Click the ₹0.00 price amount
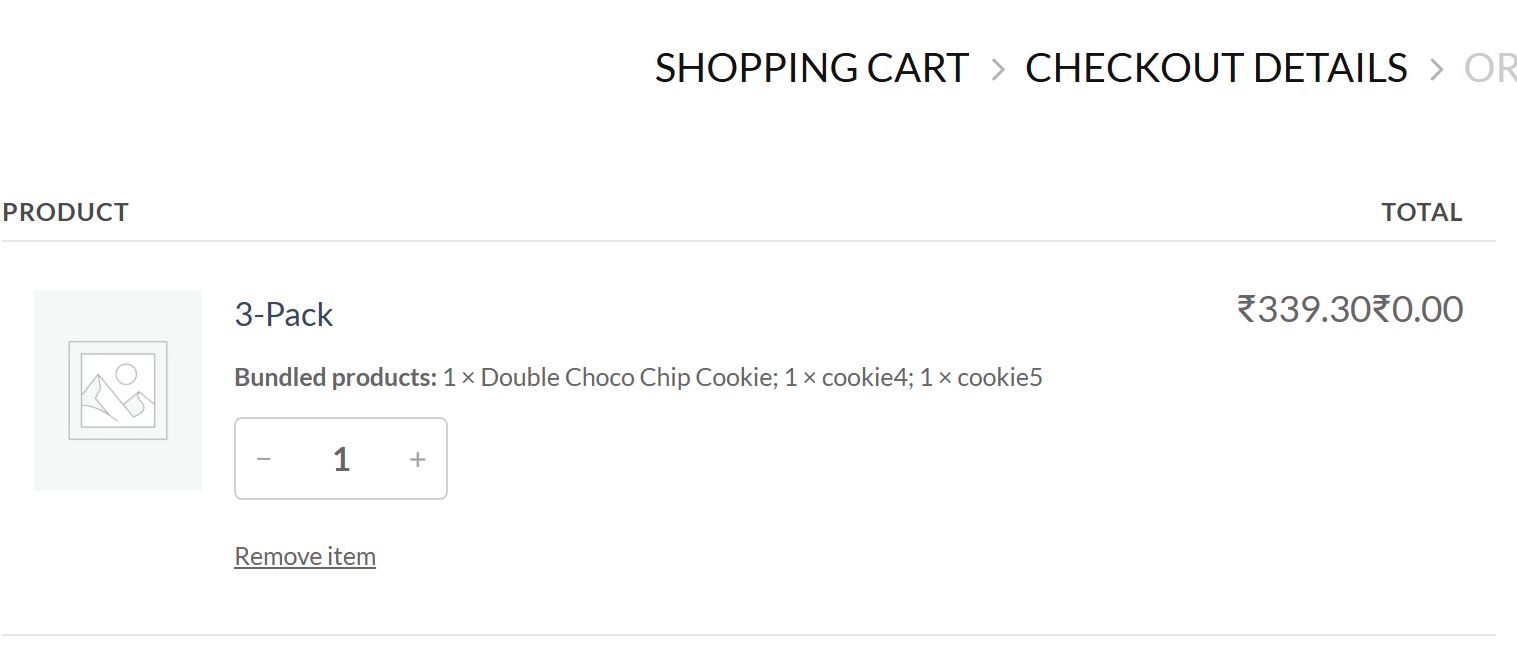 [1417, 310]
